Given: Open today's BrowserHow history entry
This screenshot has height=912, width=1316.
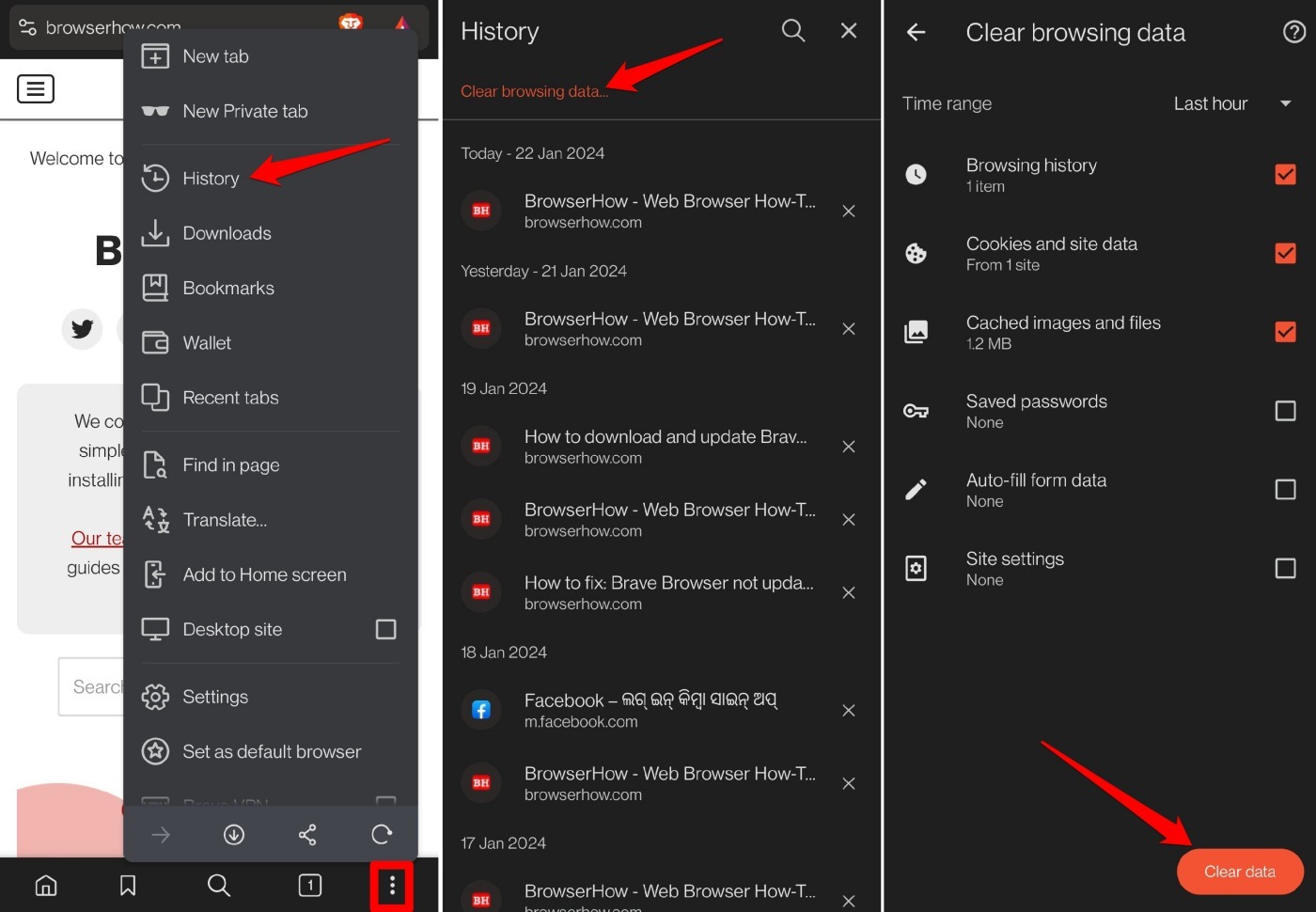Looking at the screenshot, I should [649, 212].
